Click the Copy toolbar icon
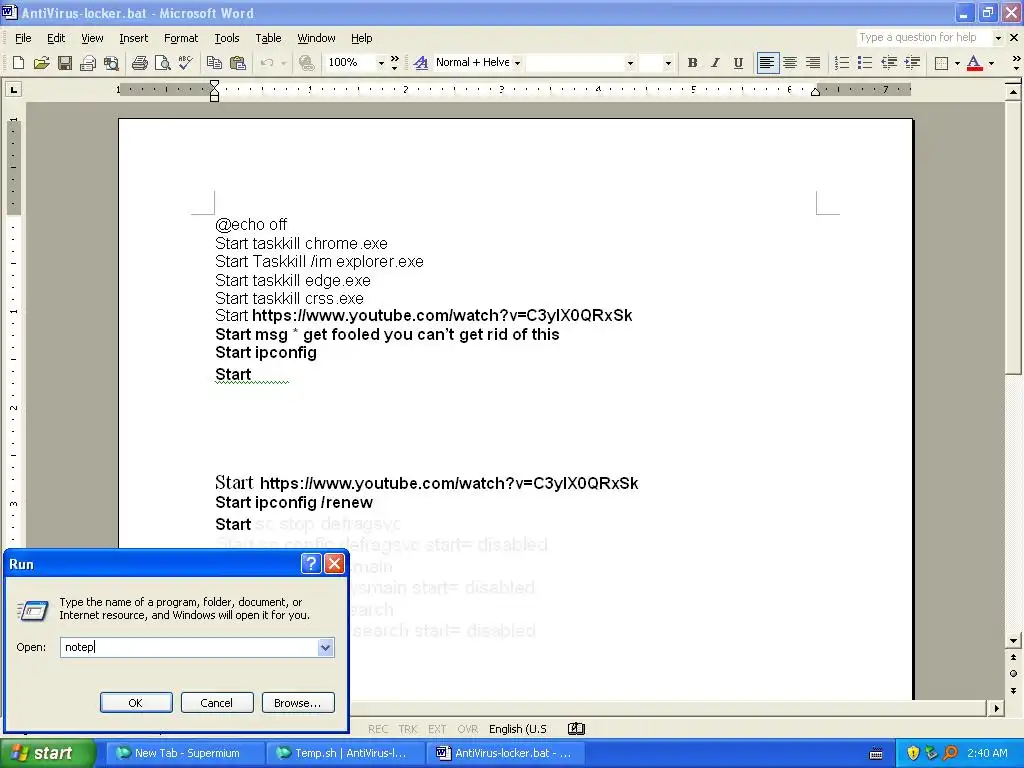 tap(214, 63)
